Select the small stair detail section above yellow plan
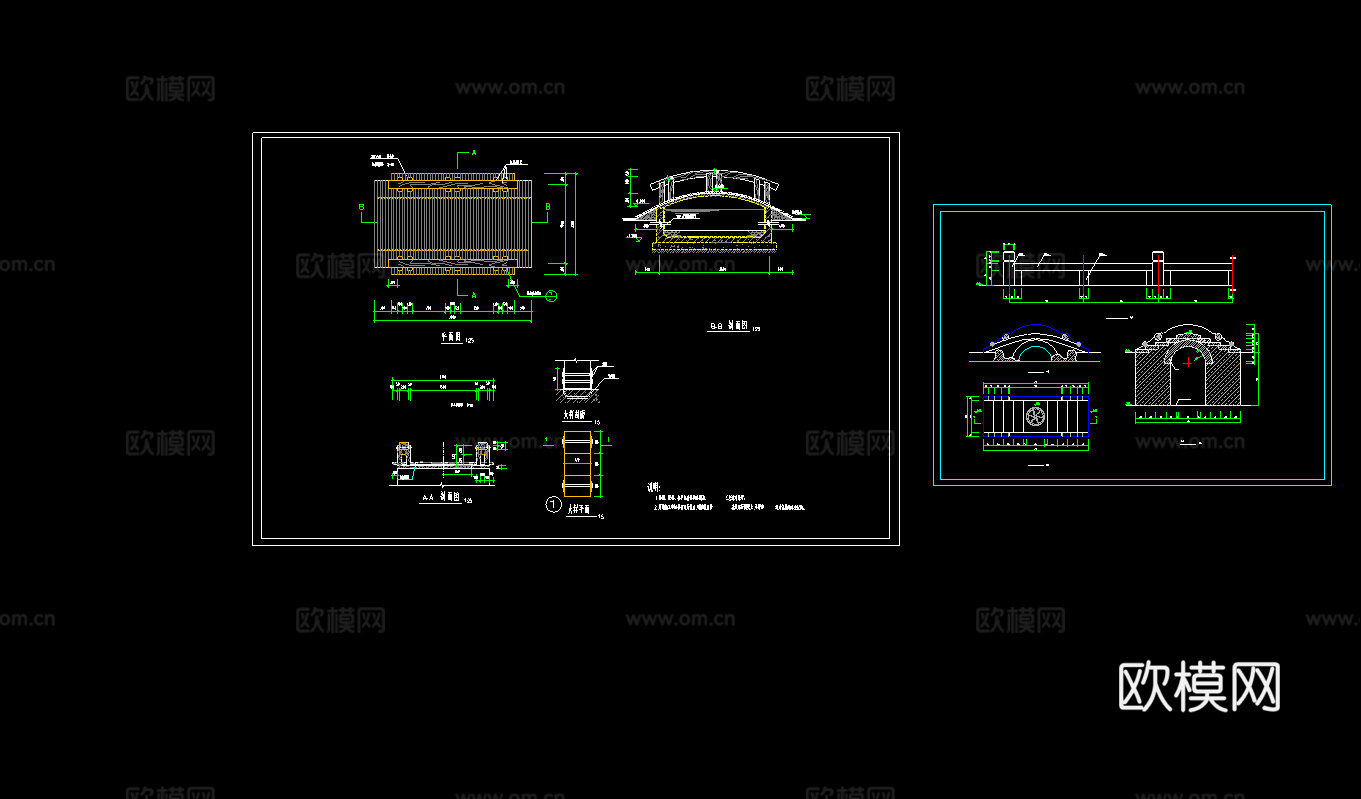 580,381
